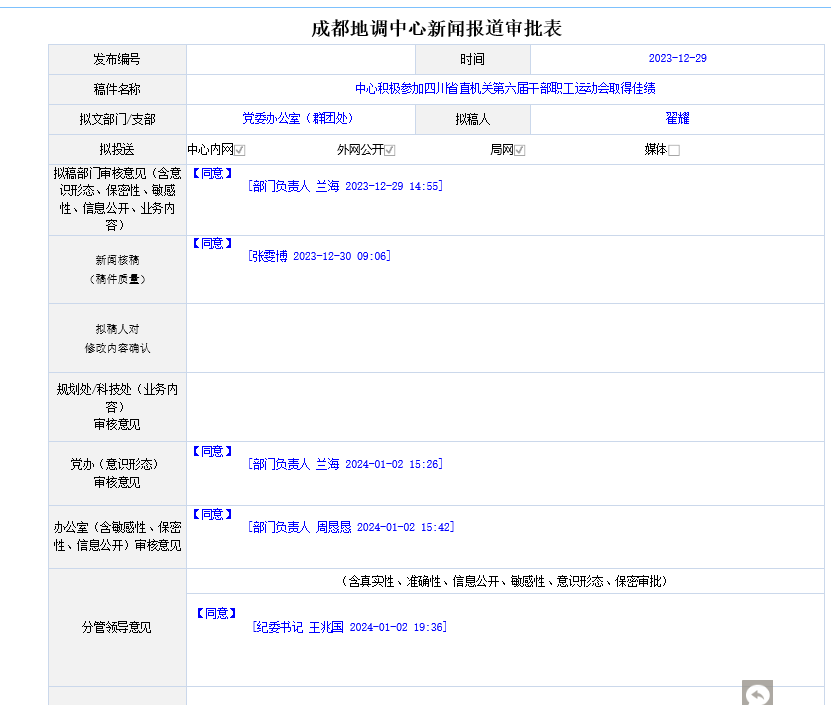
Task: Click 同意 in the 新闻核稿 row
Action: pos(212,243)
